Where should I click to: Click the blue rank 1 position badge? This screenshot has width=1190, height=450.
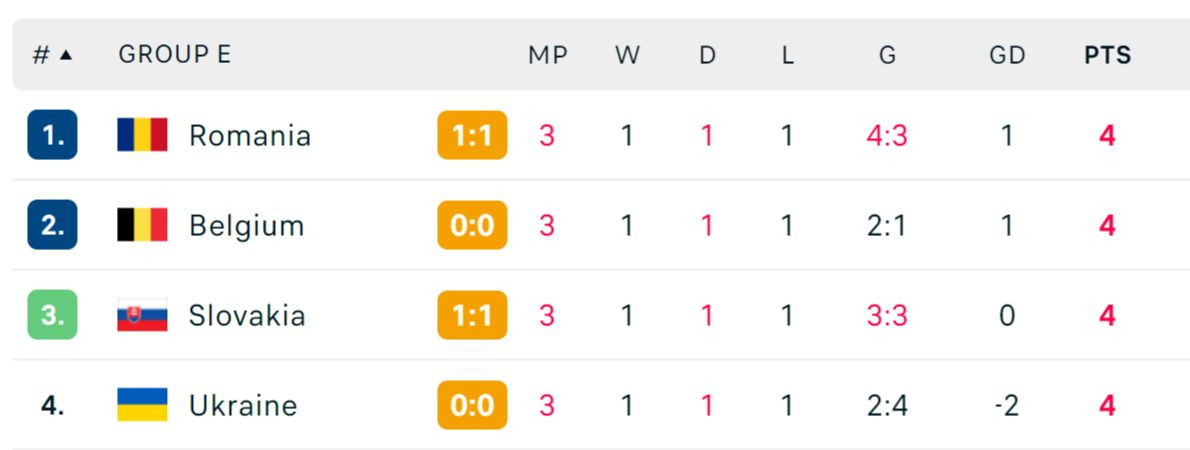pos(52,135)
